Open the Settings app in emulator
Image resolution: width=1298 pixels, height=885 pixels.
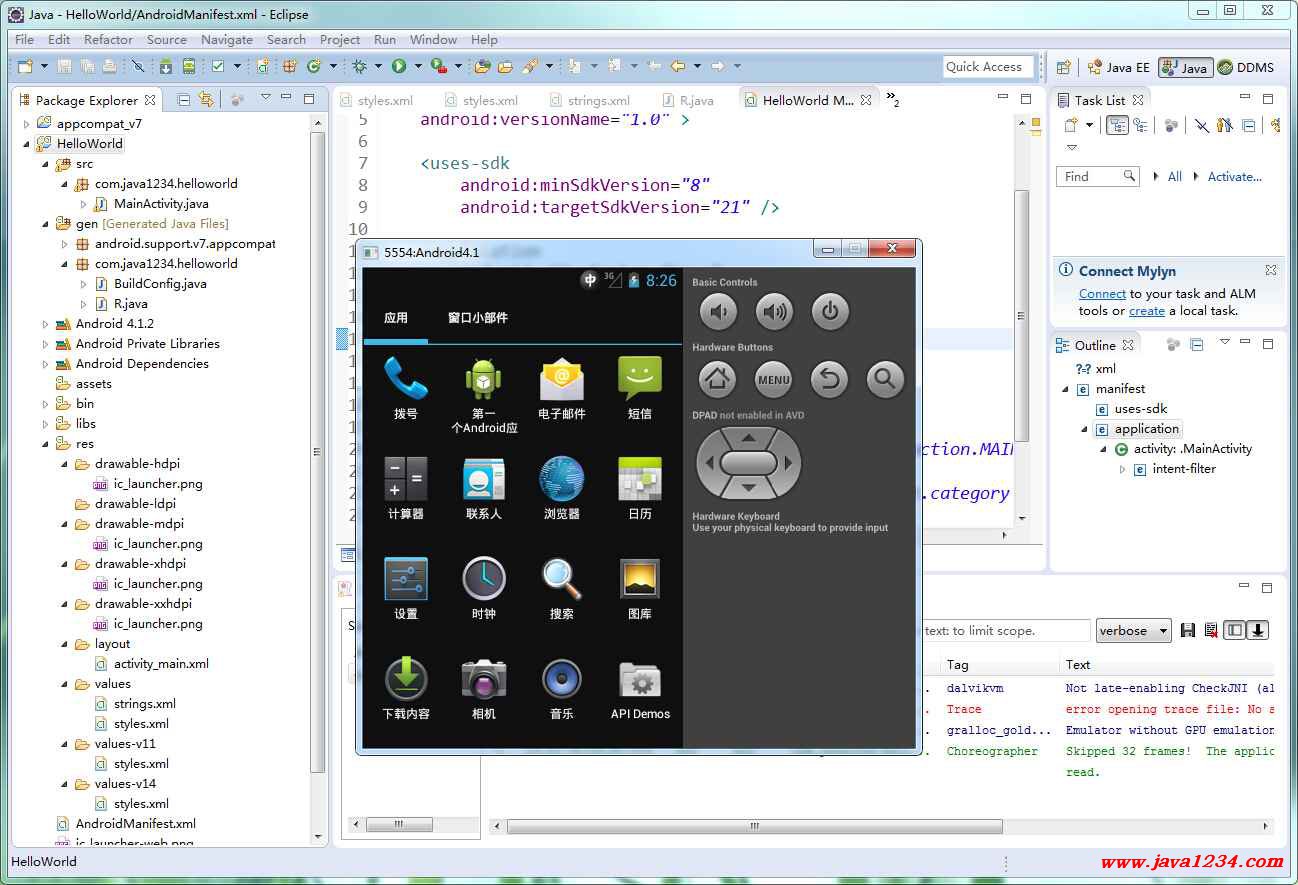tap(405, 588)
